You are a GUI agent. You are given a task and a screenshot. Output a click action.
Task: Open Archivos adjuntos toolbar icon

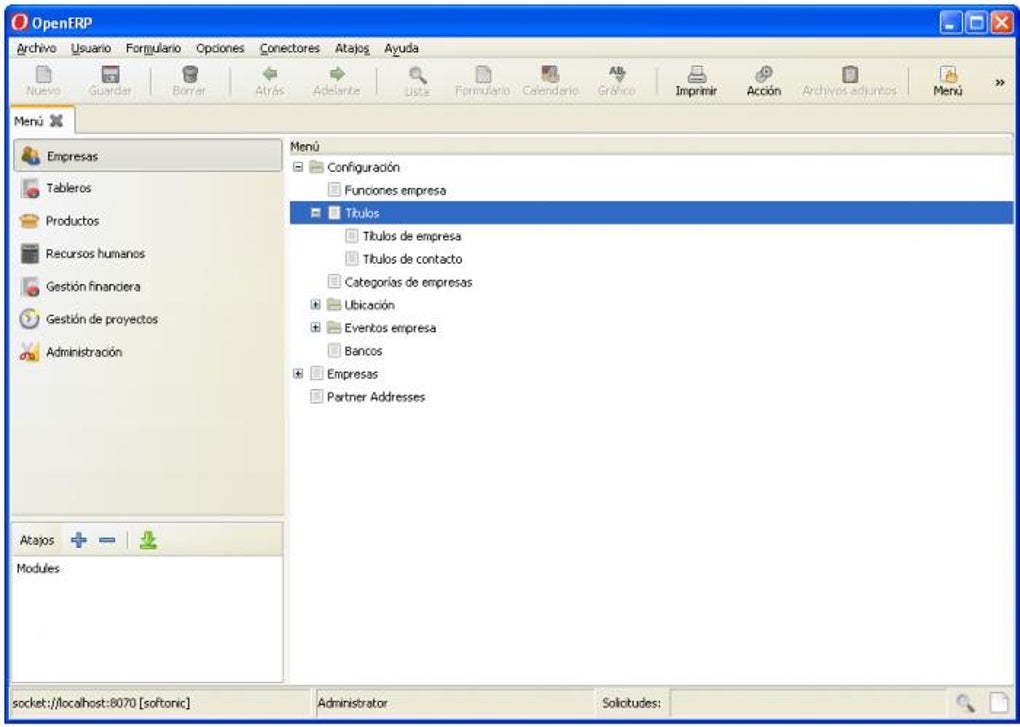[x=849, y=75]
